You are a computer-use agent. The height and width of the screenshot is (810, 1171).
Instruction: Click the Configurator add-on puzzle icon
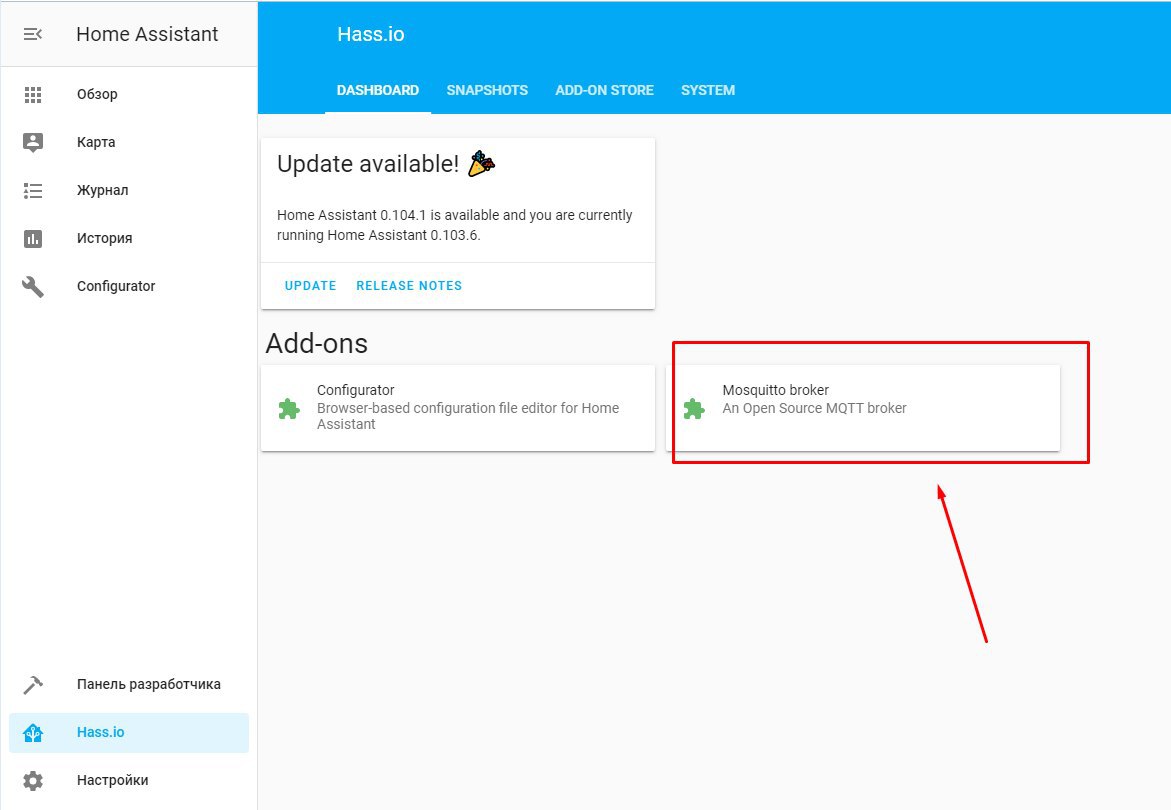pos(289,409)
